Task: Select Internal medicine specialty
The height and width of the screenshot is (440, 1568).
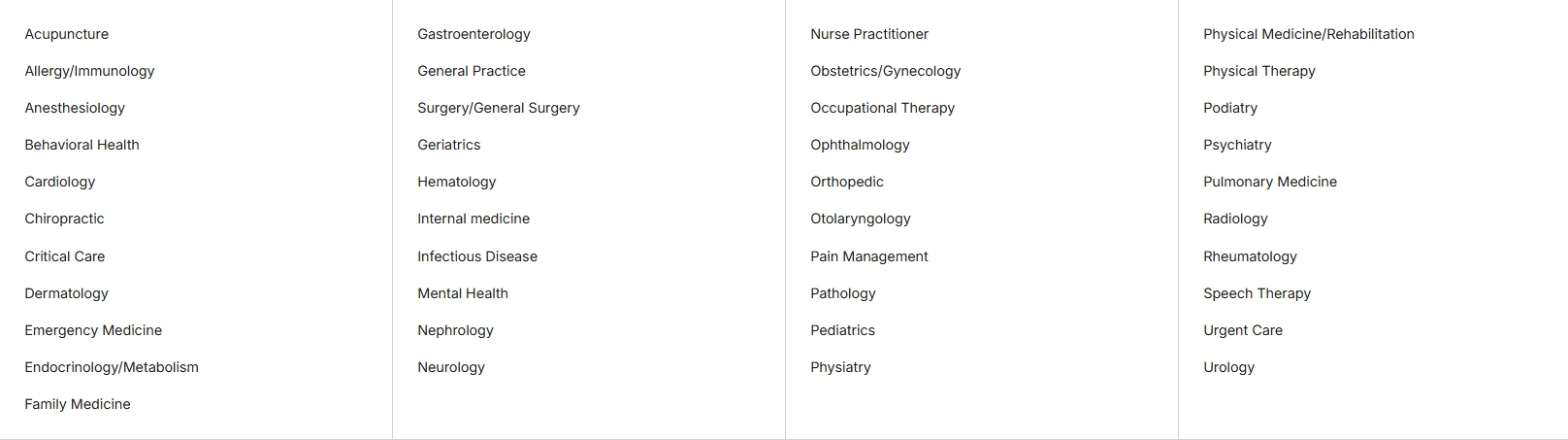Action: coord(474,219)
